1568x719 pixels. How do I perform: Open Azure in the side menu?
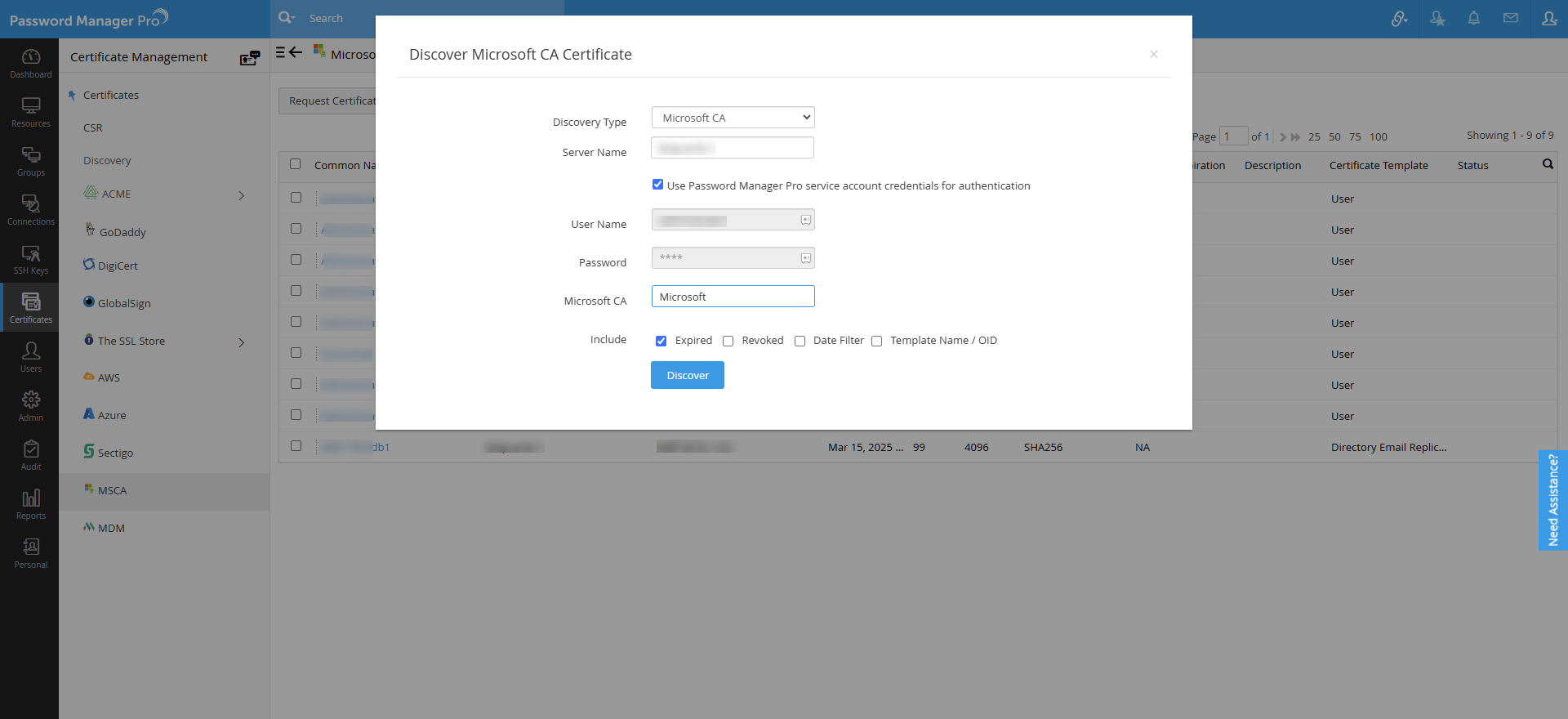point(112,415)
